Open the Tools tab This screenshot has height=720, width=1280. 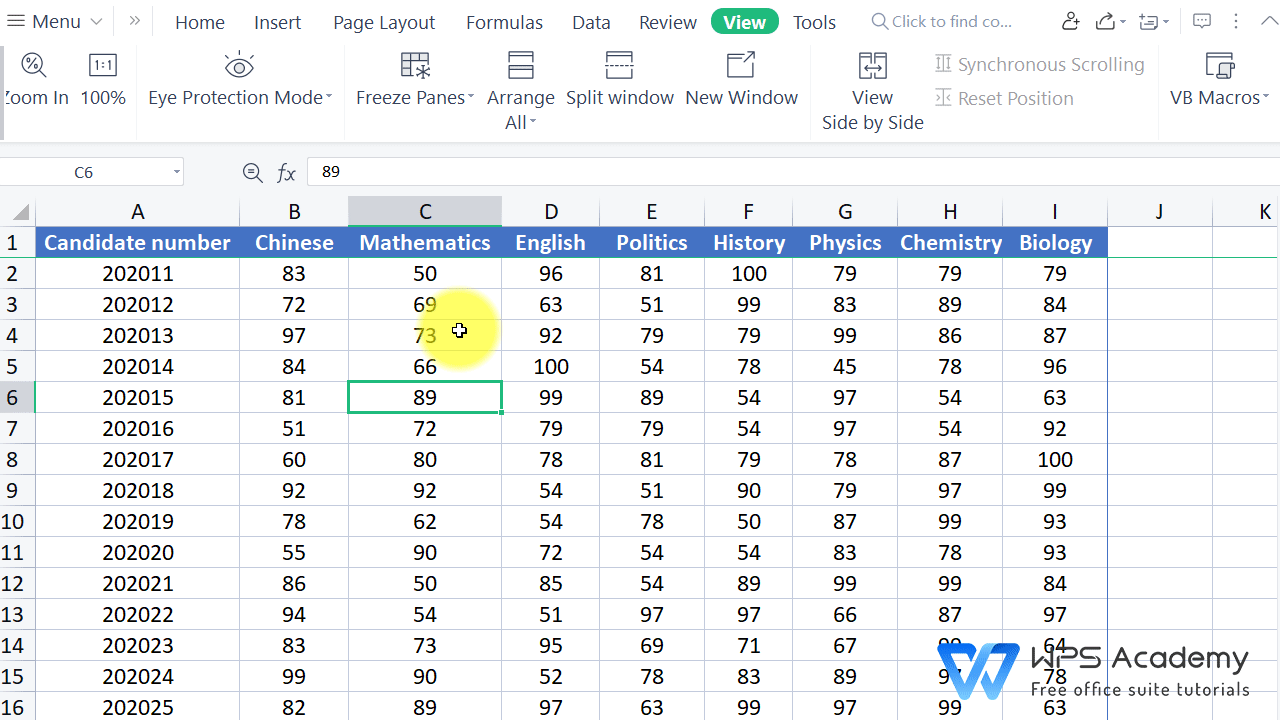814,21
